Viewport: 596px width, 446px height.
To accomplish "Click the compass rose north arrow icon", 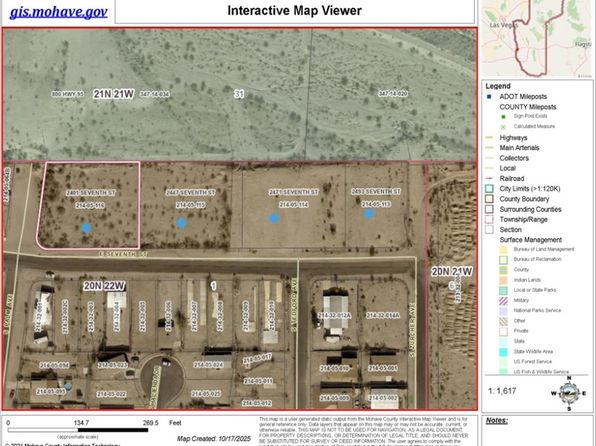I will 569,393.
